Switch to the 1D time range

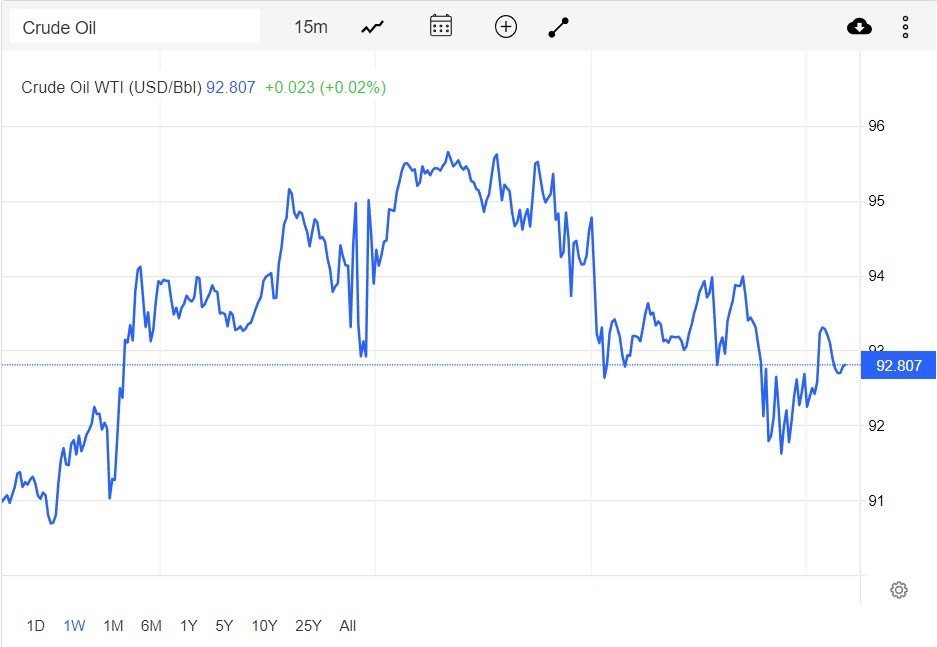click(x=35, y=626)
